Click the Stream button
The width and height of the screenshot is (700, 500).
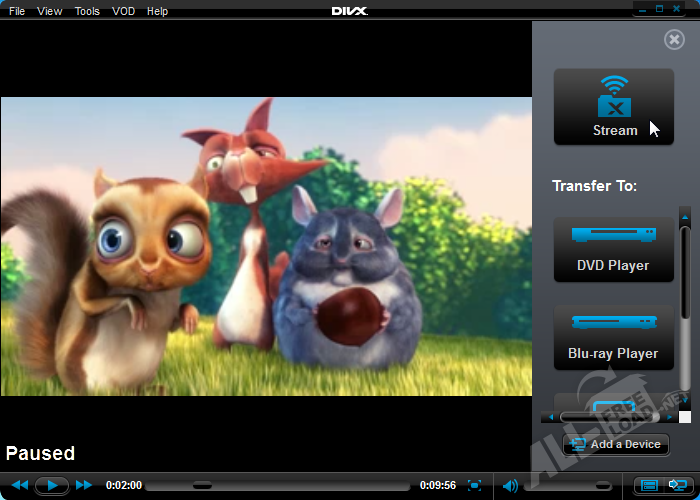613,107
